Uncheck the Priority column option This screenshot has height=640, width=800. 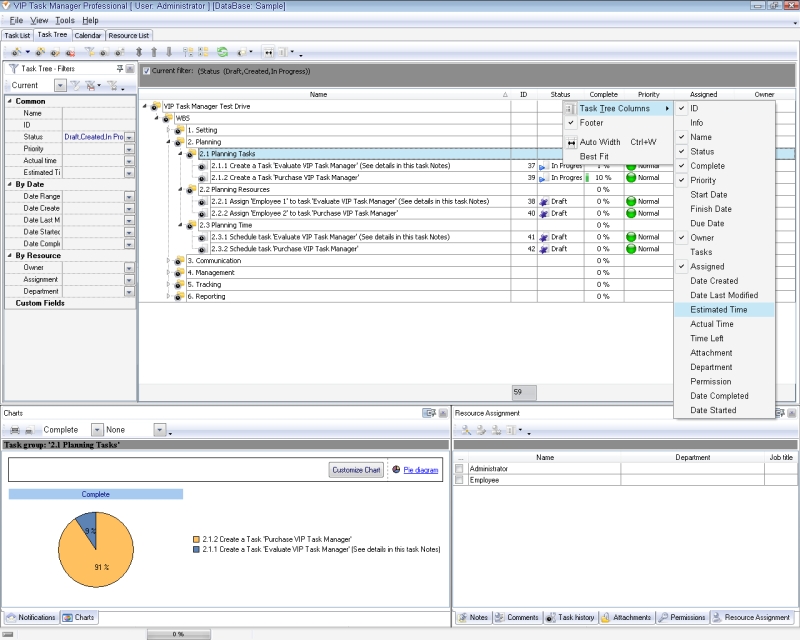coord(724,180)
